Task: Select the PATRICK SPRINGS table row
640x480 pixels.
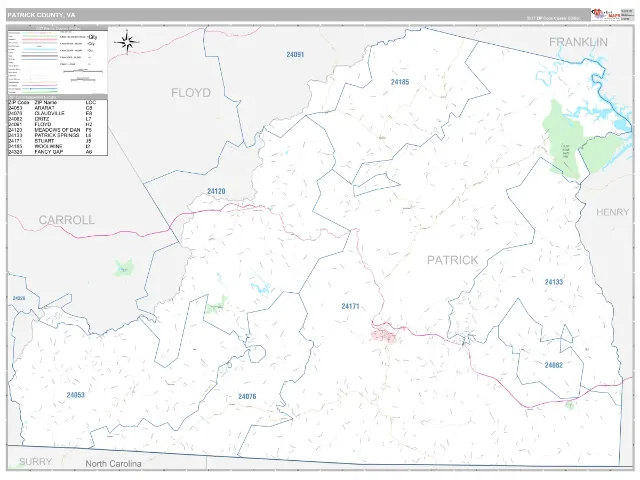Action: click(x=57, y=135)
